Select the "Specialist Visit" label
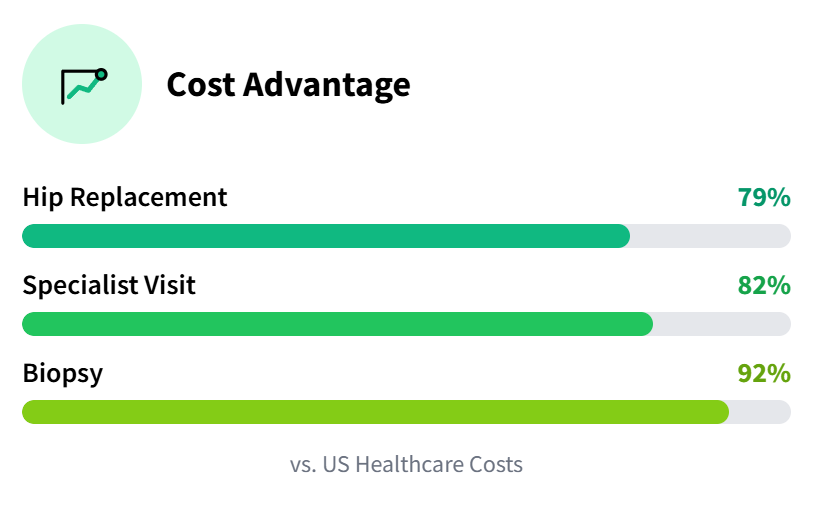This screenshot has width=821, height=519. tap(109, 285)
